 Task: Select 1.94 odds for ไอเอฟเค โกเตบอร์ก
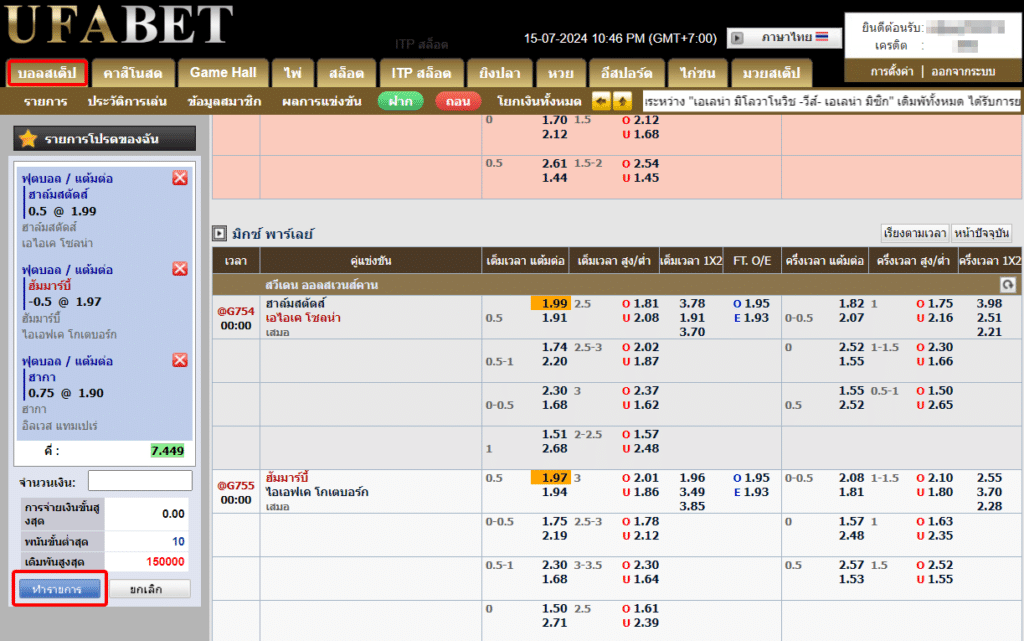554,492
